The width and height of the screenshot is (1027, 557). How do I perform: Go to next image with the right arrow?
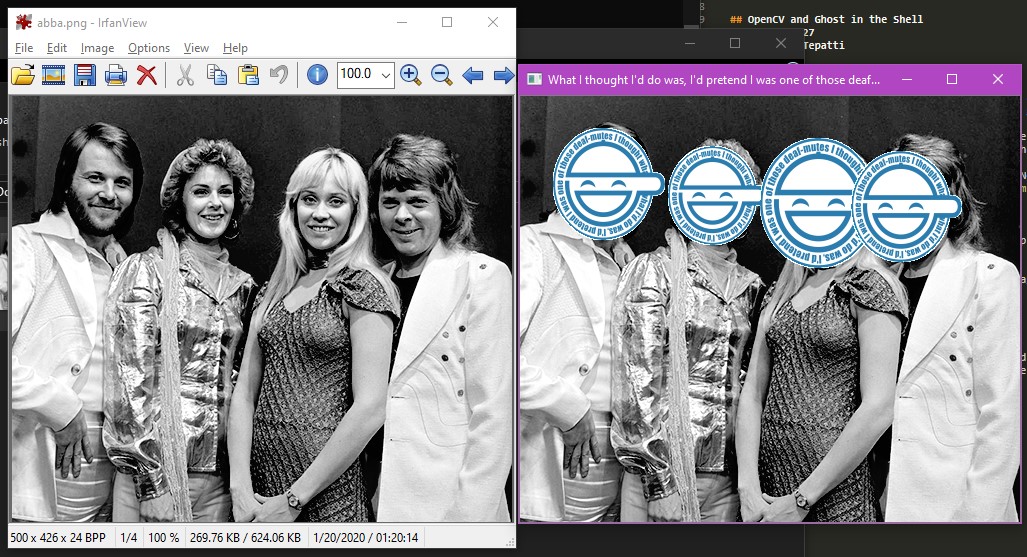point(503,75)
